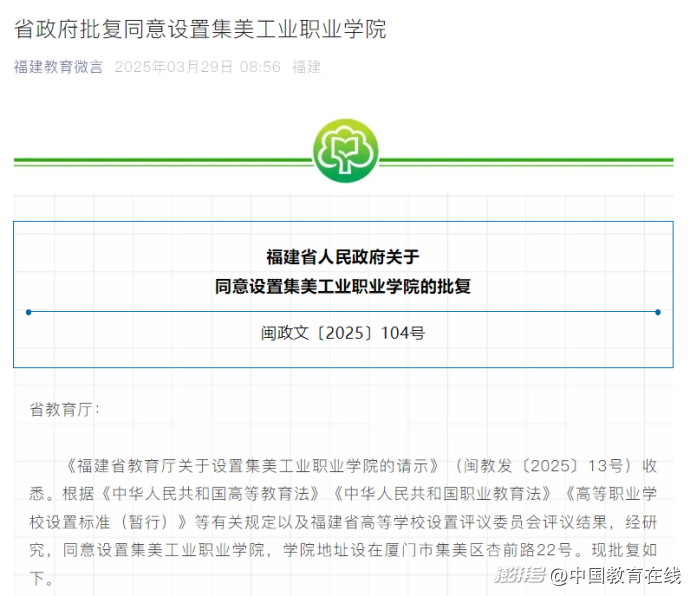The height and width of the screenshot is (596, 690).
Task: Click the article title 省政府批复同意设置集美工业职业学院
Action: (x=200, y=29)
